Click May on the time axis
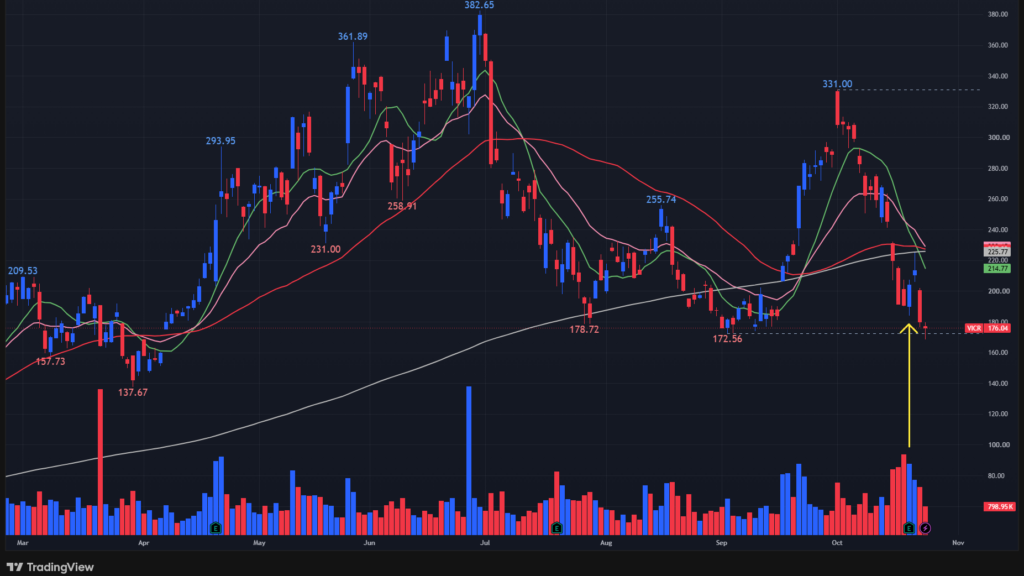The height and width of the screenshot is (576, 1024). point(259,543)
